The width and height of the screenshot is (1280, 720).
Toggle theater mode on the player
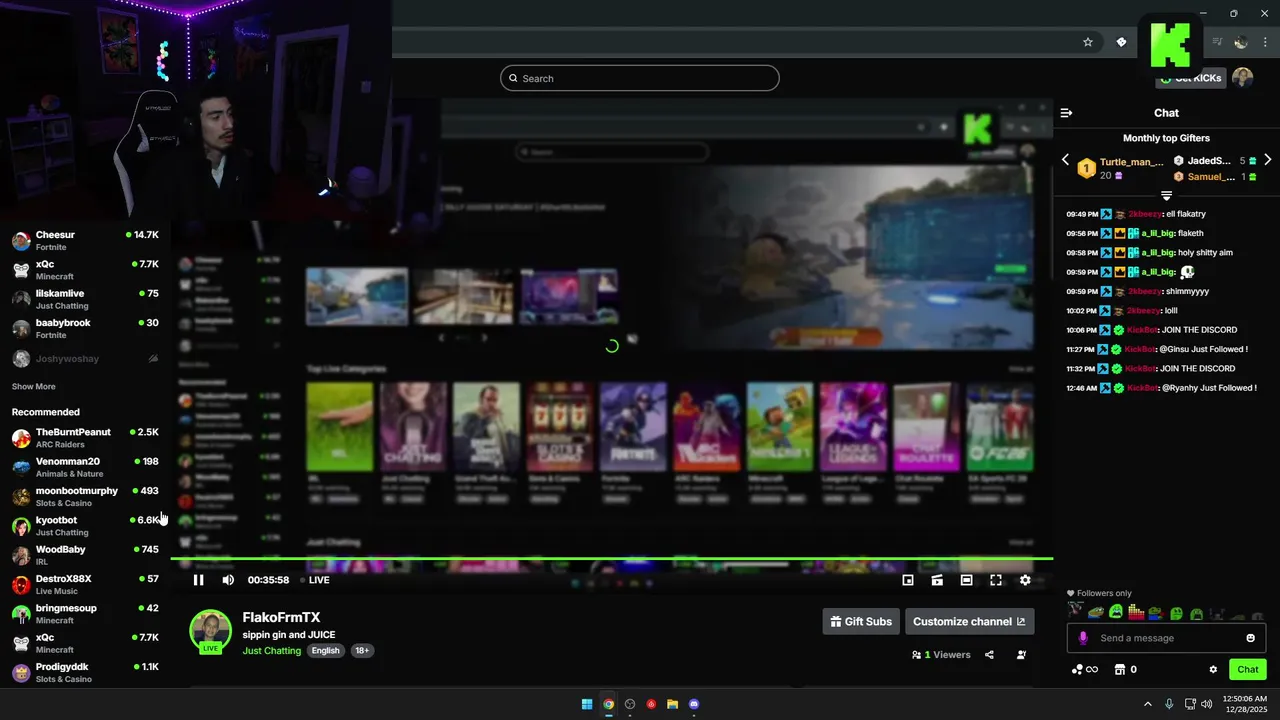coord(966,580)
